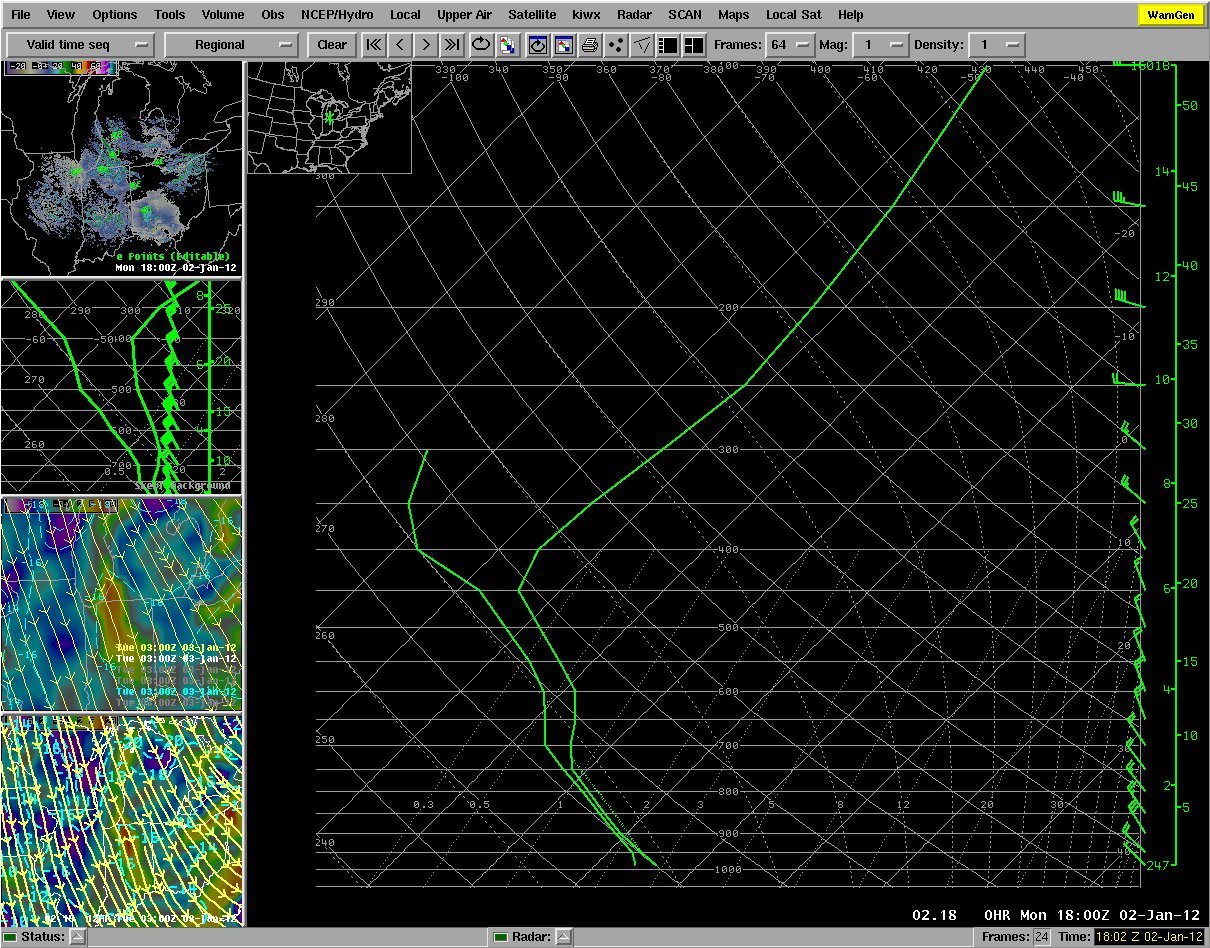Screen dimensions: 1210x948
Task: Switch to four-panel layout icon
Action: [x=694, y=44]
